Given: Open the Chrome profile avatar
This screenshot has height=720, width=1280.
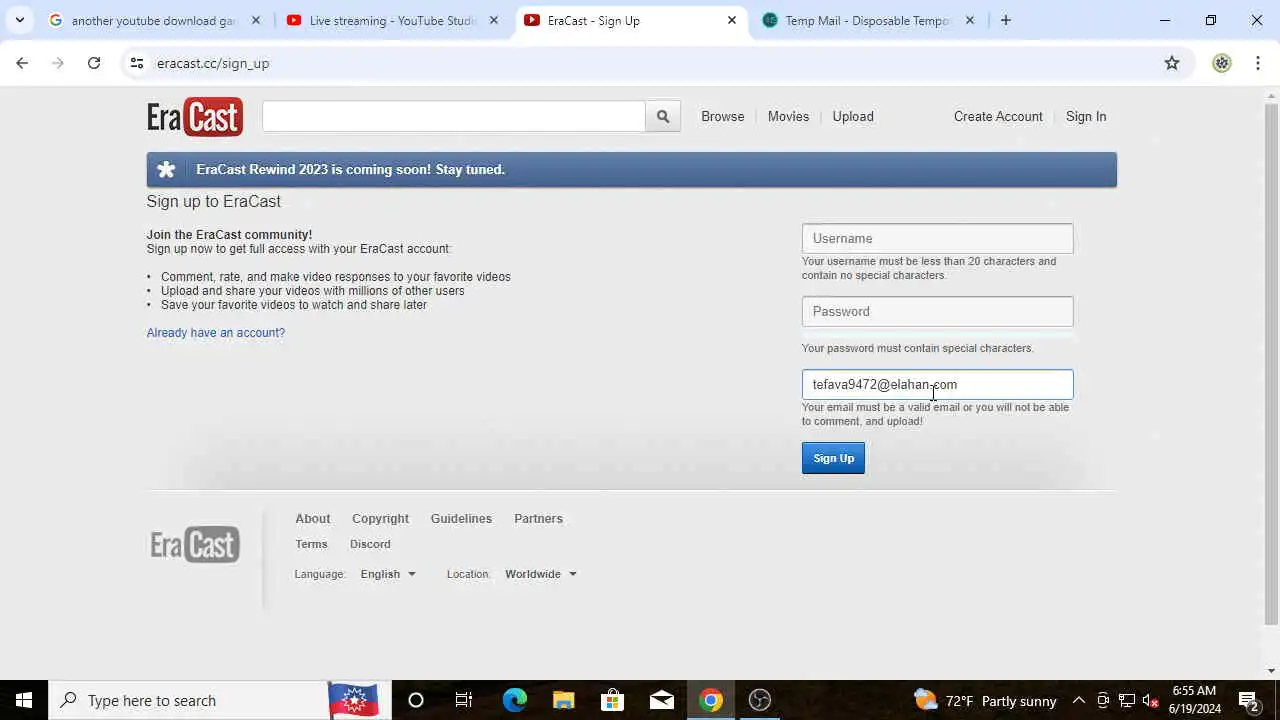Looking at the screenshot, I should 1221,63.
